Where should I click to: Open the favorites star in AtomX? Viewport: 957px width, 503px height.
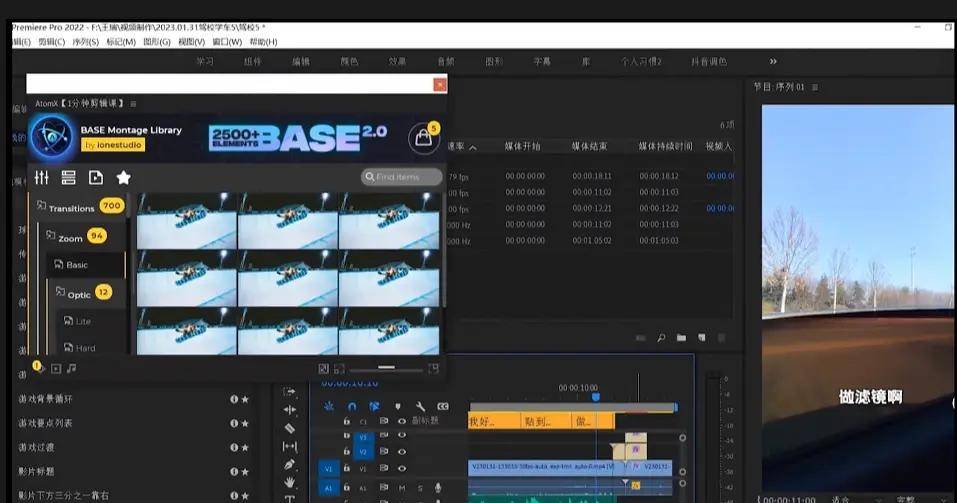pos(123,178)
